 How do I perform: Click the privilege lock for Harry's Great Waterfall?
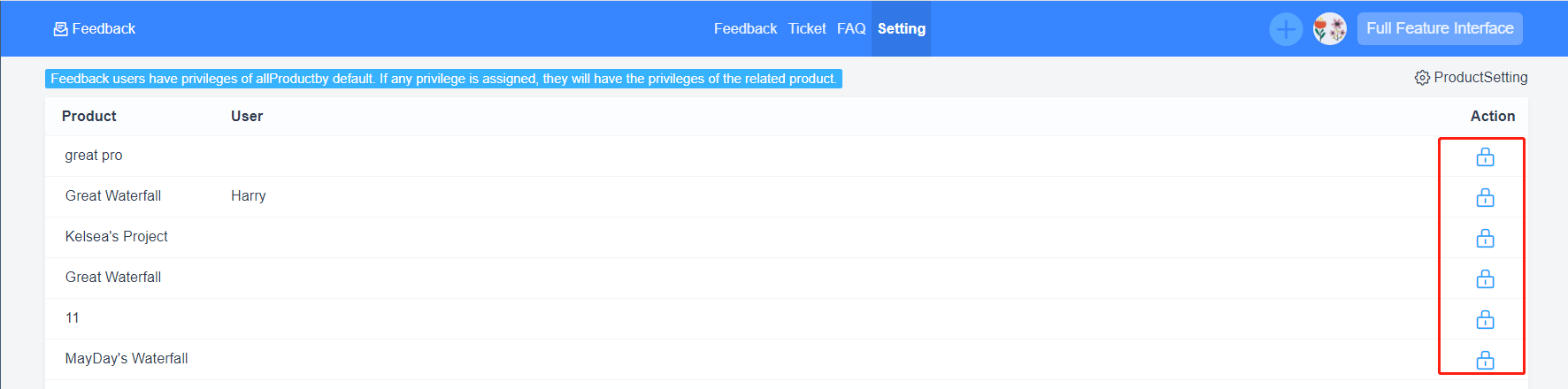(1485, 197)
